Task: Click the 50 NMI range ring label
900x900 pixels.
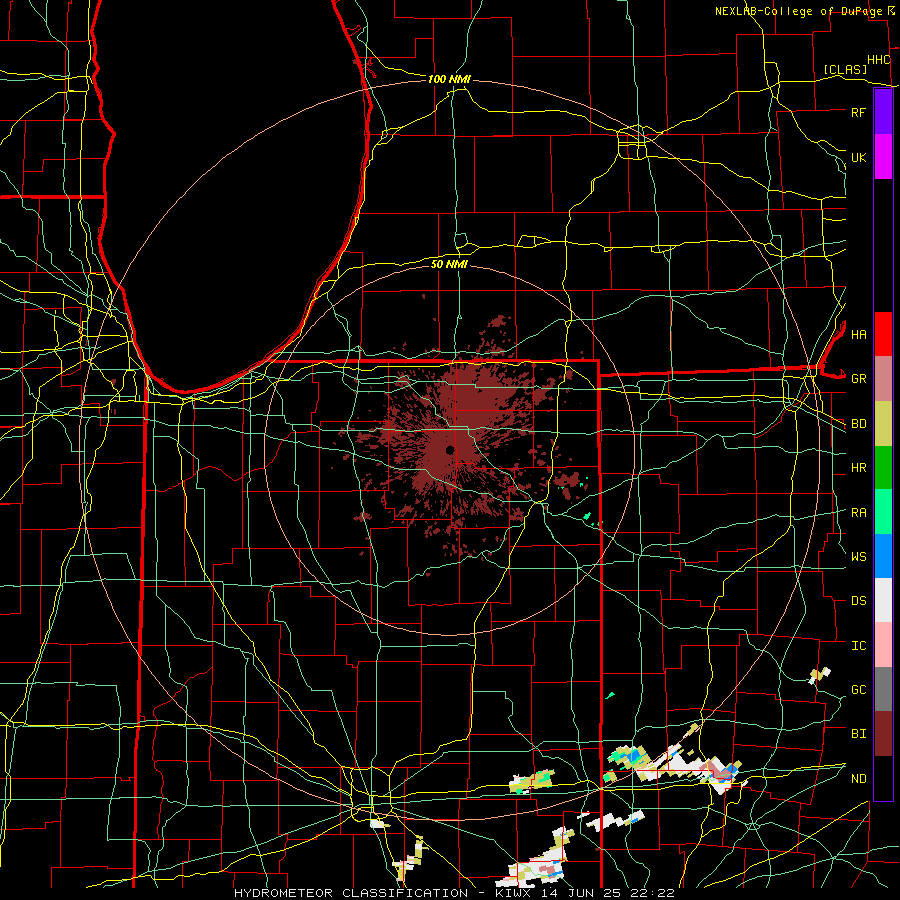Action: (x=449, y=264)
